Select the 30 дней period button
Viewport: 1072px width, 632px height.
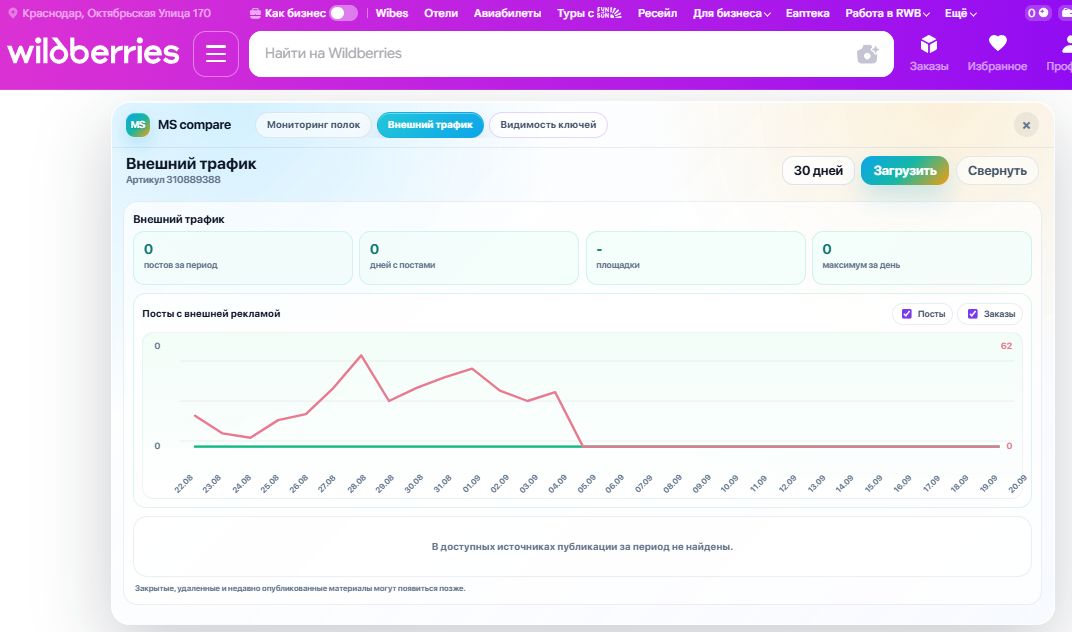[x=818, y=170]
